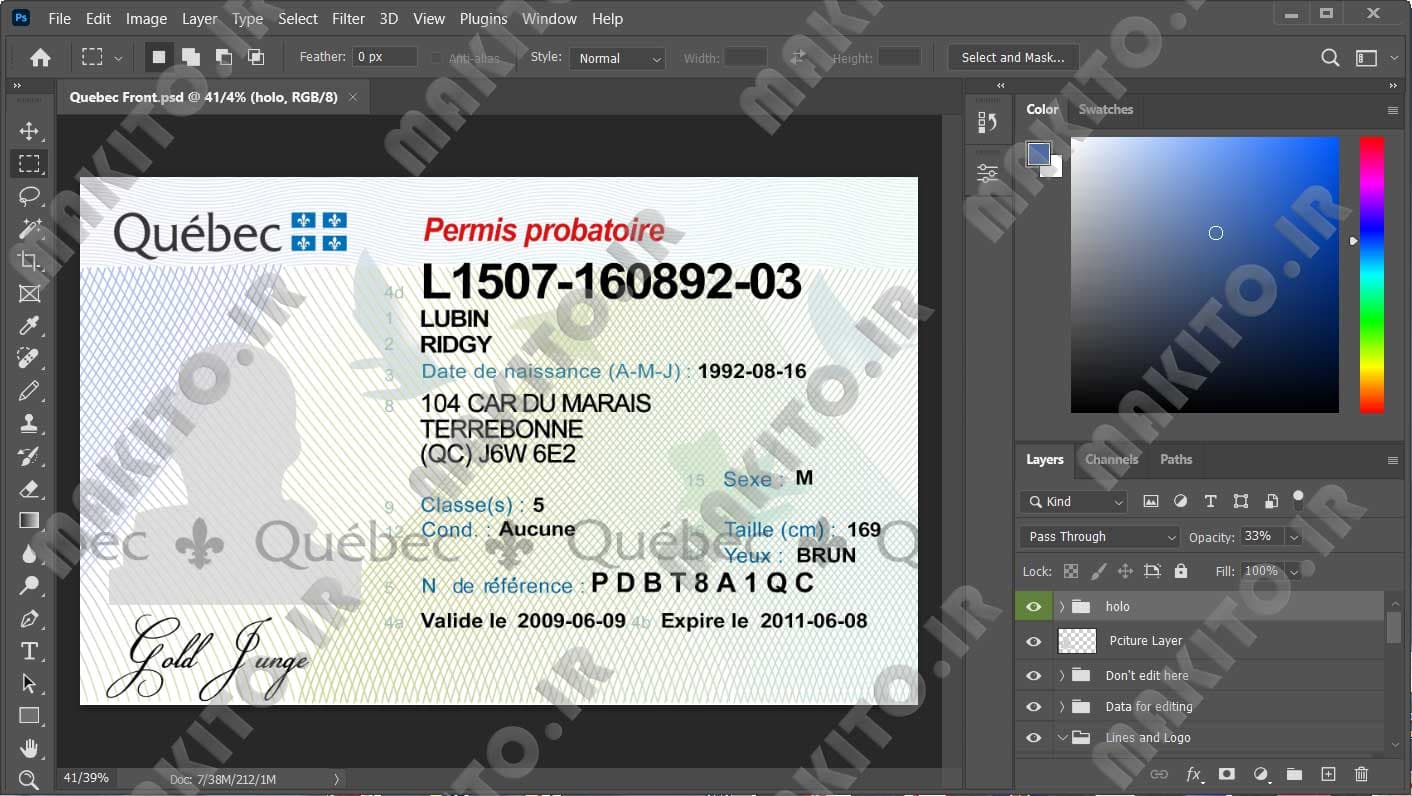
Task: Click the Select and Mask button
Action: tap(1013, 58)
